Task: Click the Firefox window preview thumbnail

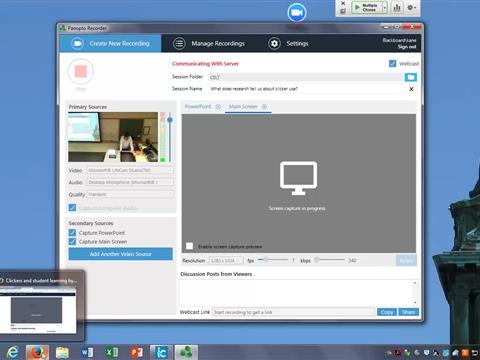Action: (x=38, y=310)
